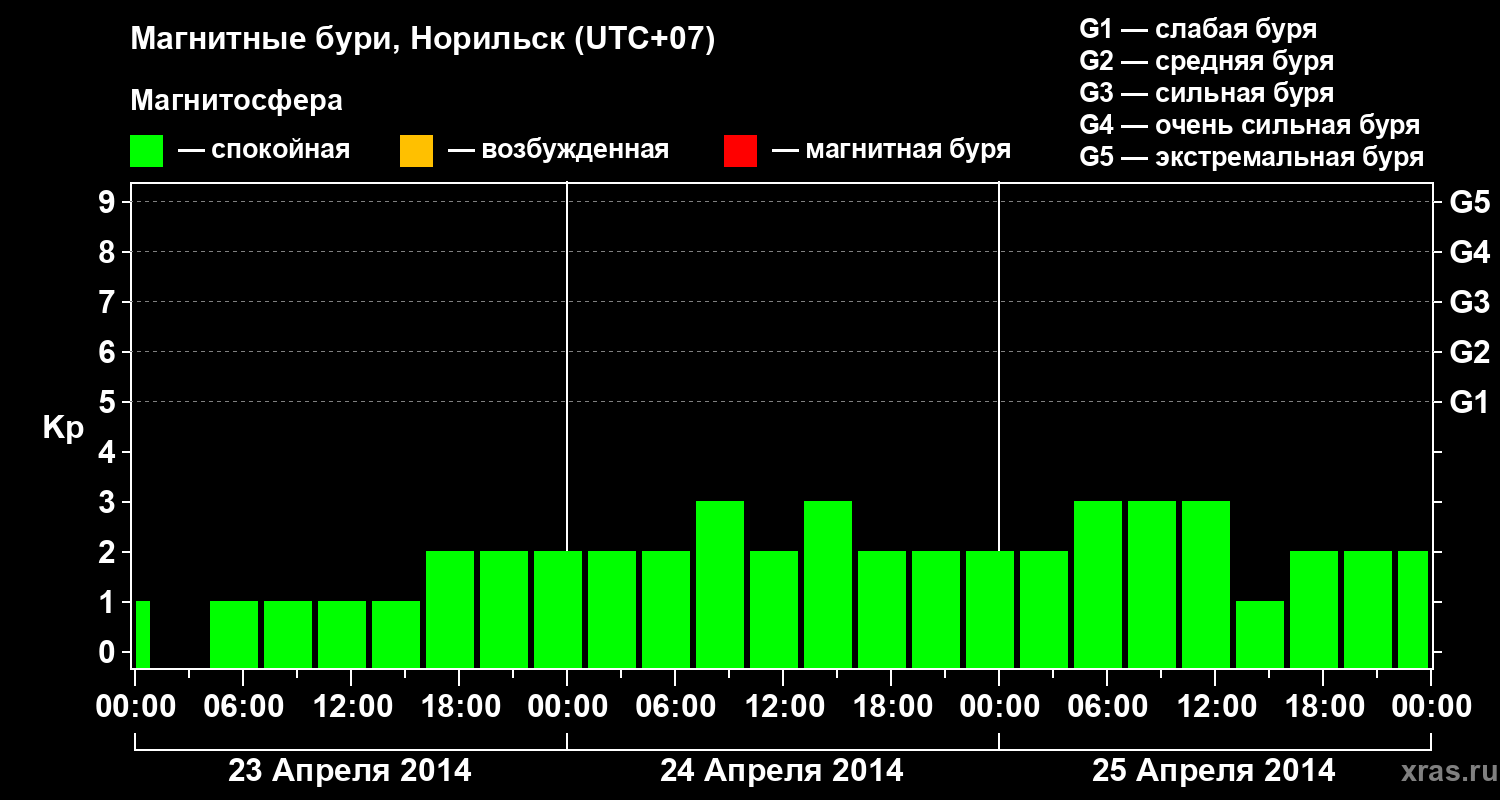Click the '— магнитная буря' legend label
Image resolution: width=1500 pixels, height=800 pixels.
892,150
